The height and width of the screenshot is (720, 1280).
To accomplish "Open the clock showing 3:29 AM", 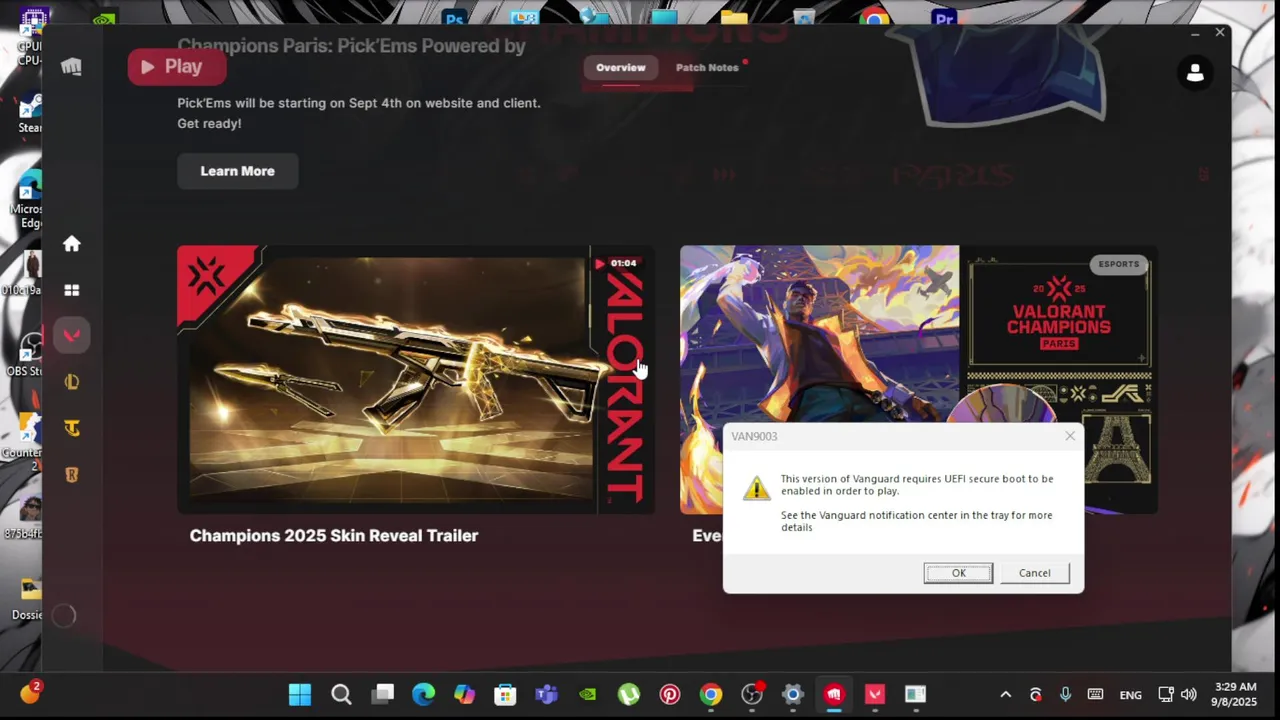I will (x=1236, y=694).
